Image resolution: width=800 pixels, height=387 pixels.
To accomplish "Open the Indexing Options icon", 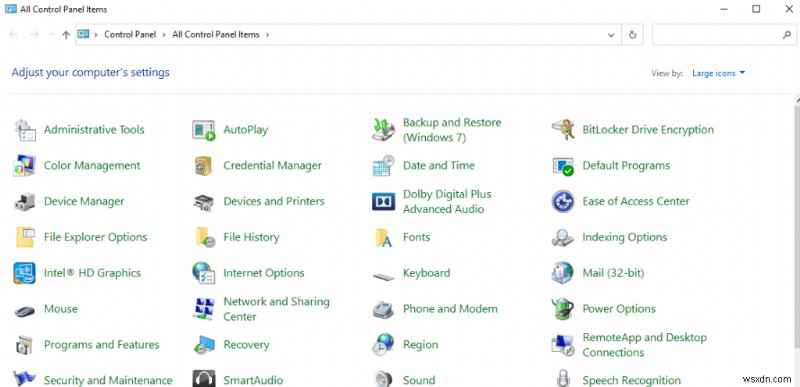I will tap(563, 237).
